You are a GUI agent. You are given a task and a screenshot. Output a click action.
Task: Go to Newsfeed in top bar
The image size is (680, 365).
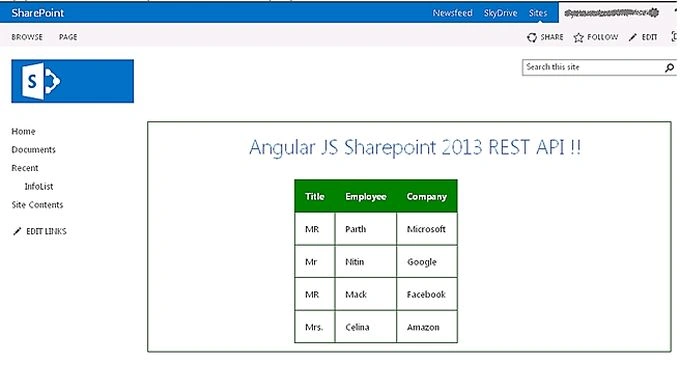(x=452, y=13)
